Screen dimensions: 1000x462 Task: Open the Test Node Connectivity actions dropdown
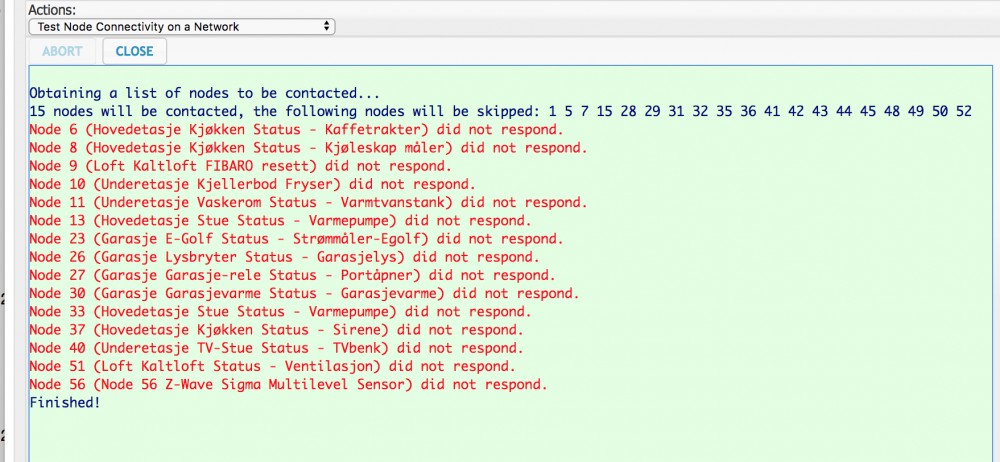[x=181, y=27]
